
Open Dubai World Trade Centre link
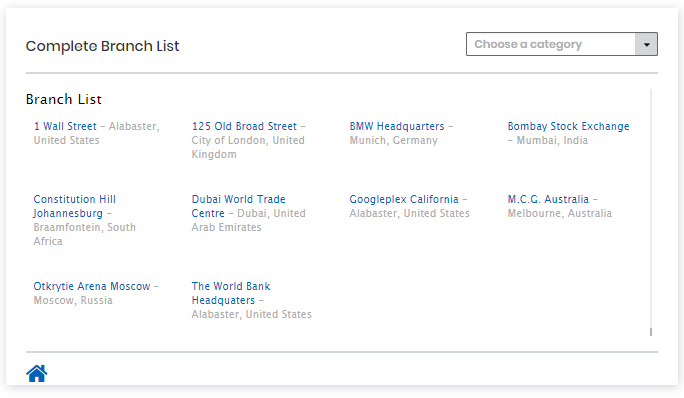coord(238,206)
